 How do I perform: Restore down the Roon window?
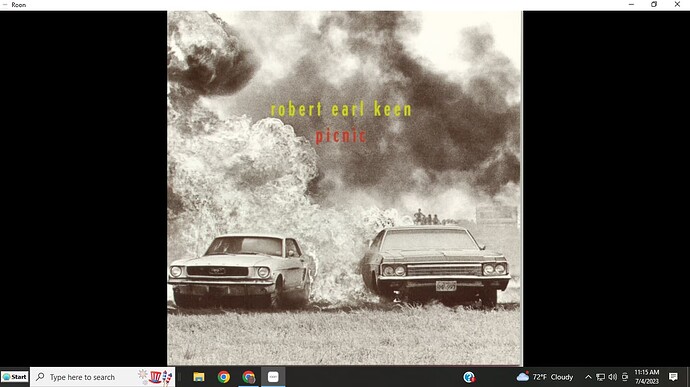654,4
